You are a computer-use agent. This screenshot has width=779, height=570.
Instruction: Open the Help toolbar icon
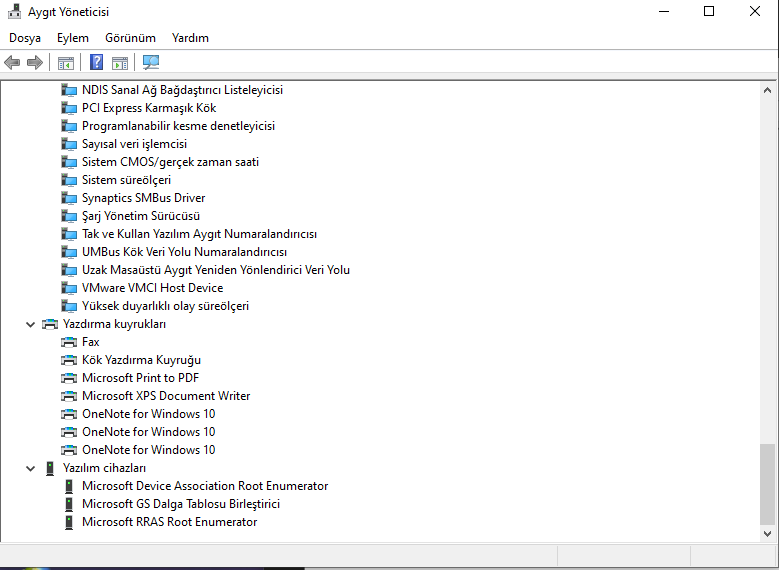pyautogui.click(x=96, y=62)
